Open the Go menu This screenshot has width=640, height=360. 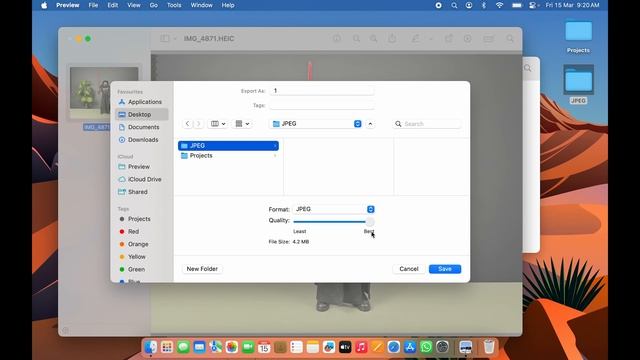(153, 5)
